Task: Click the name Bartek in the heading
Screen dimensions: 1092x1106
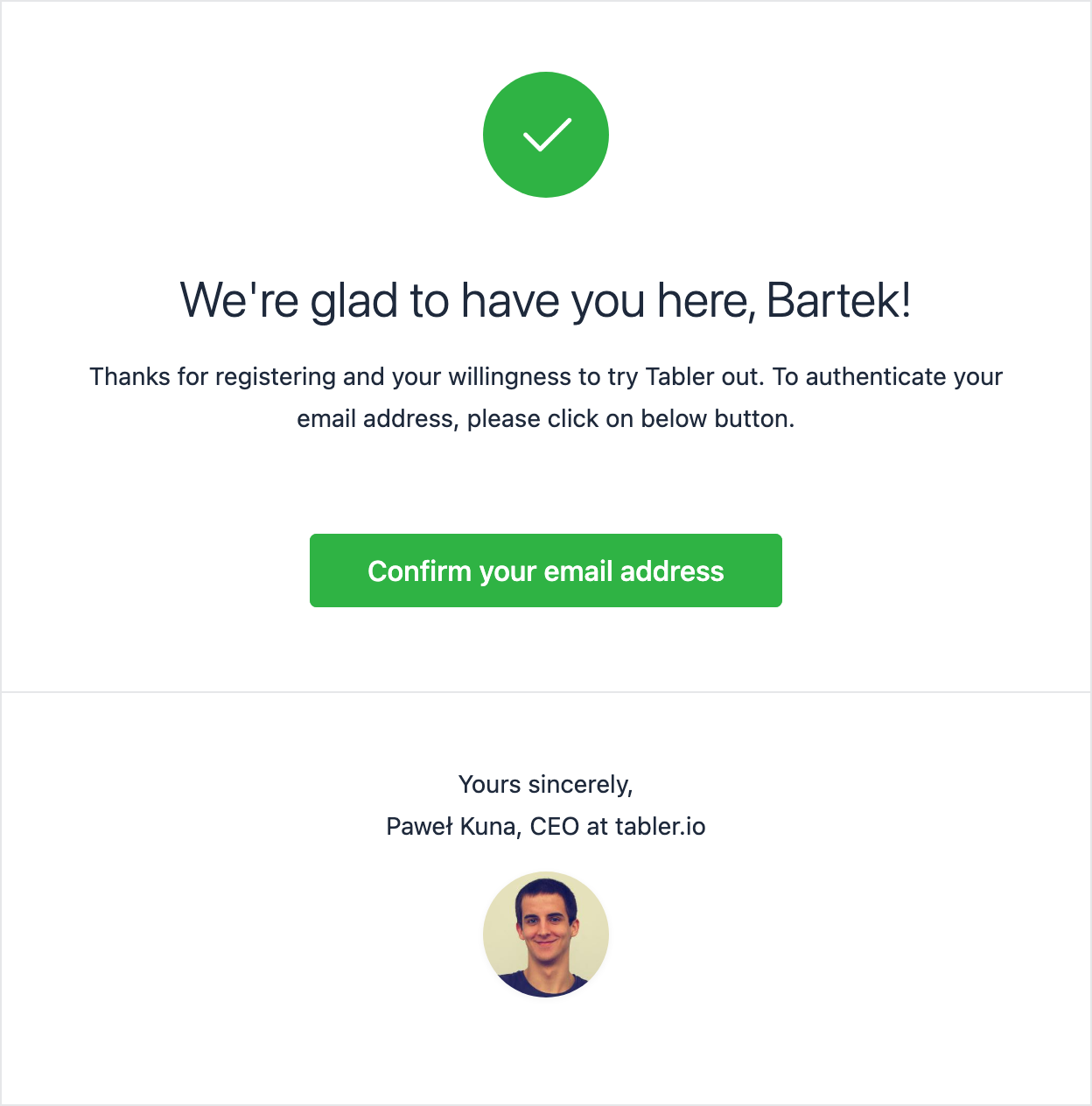Action: coord(840,300)
